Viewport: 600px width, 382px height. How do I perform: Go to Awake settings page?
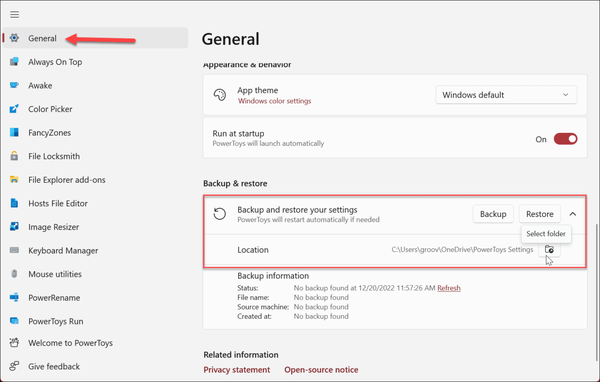[x=96, y=85]
